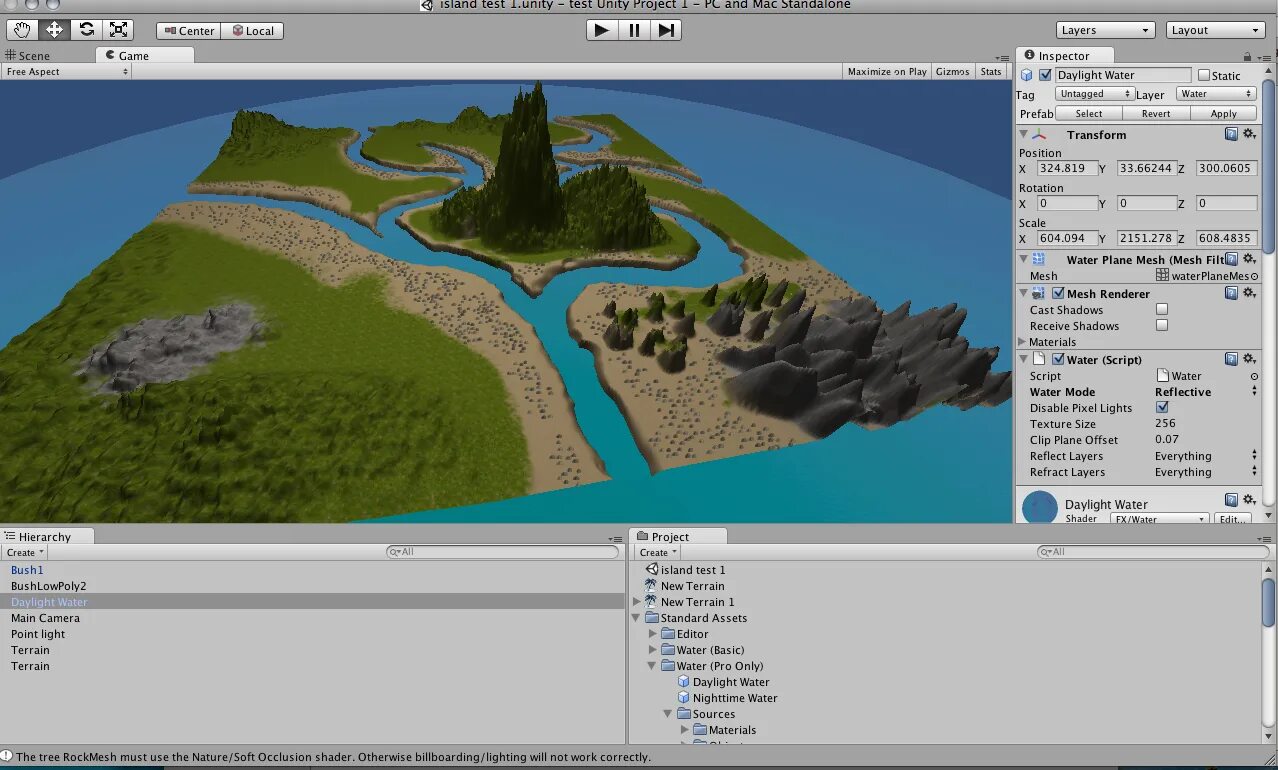1278x770 pixels.
Task: Disable the Disable Pixel Lights checkbox
Action: [x=1162, y=408]
